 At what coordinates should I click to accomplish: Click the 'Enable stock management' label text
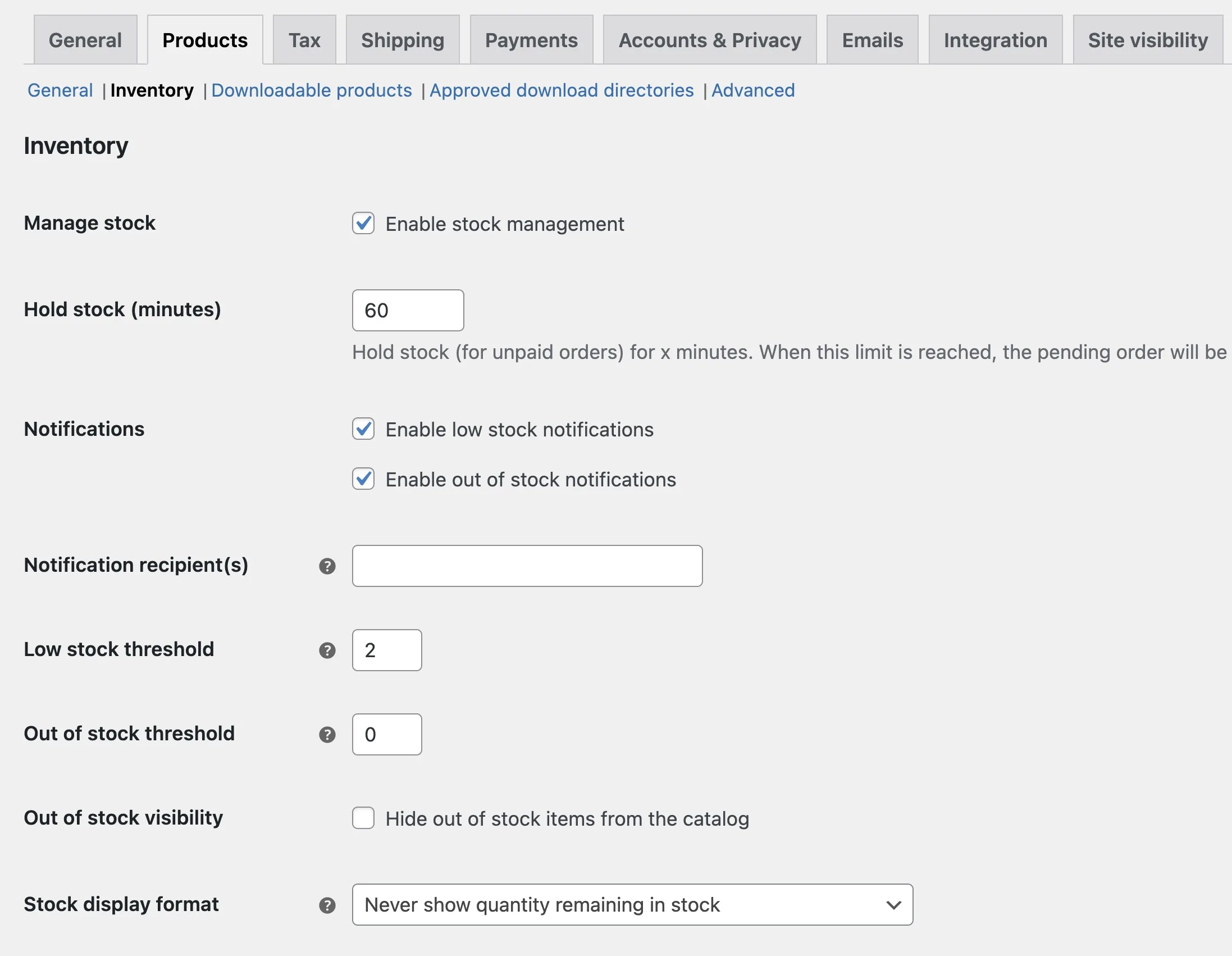tap(505, 224)
